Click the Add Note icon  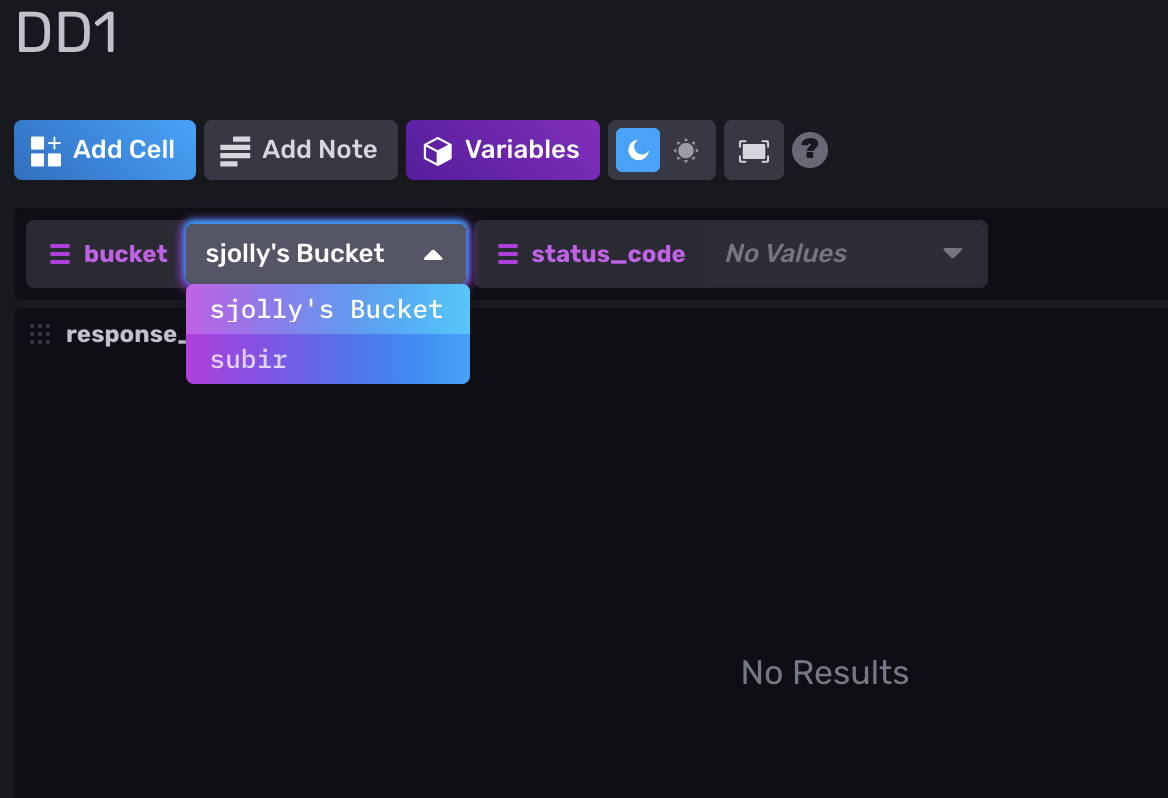coord(234,149)
